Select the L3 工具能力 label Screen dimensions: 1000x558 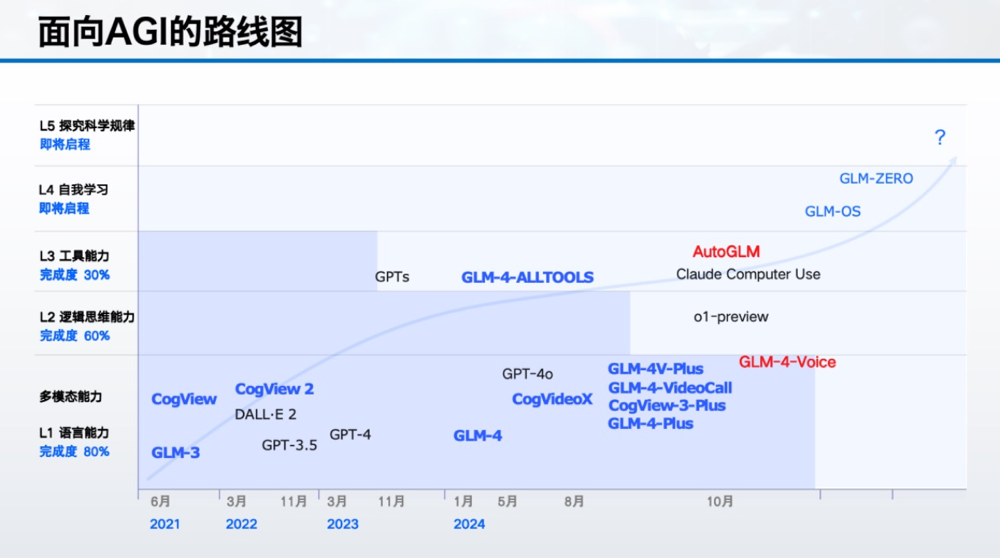tap(74, 256)
